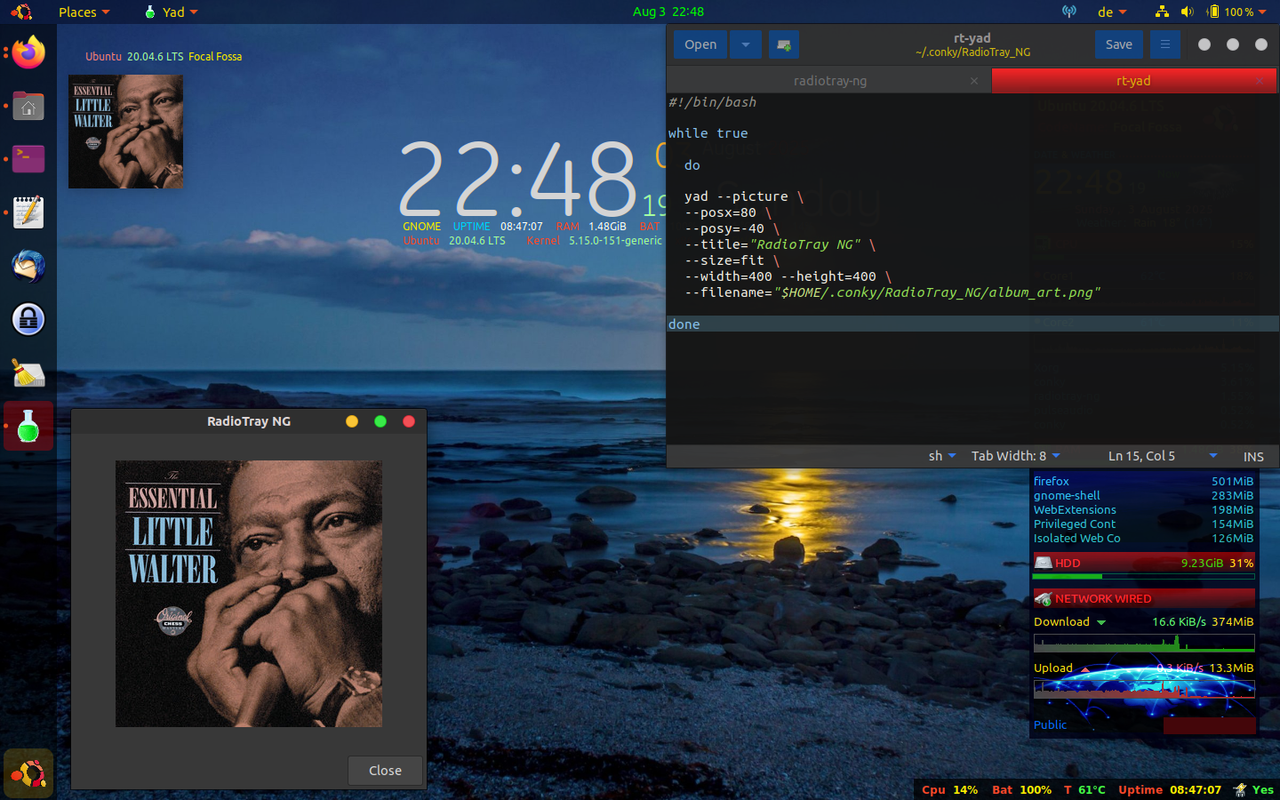1280x800 pixels.
Task: Click 'firefox' 501MiB in conky process list
Action: pos(1143,481)
